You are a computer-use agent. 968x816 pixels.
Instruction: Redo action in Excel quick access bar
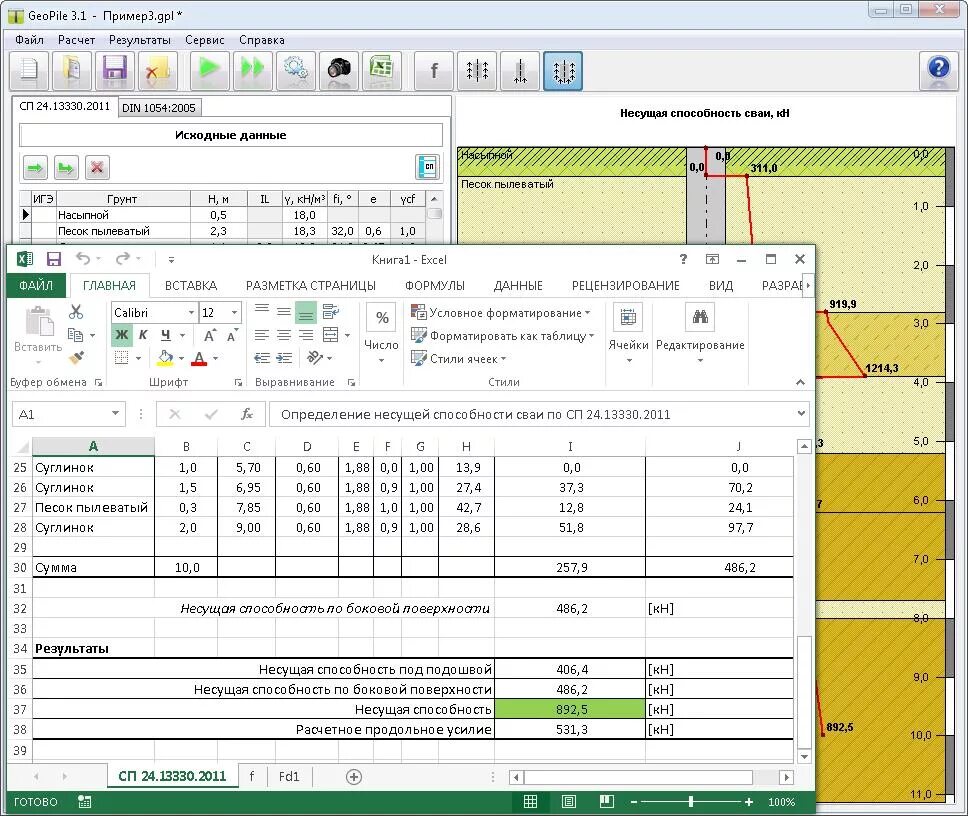tap(123, 259)
